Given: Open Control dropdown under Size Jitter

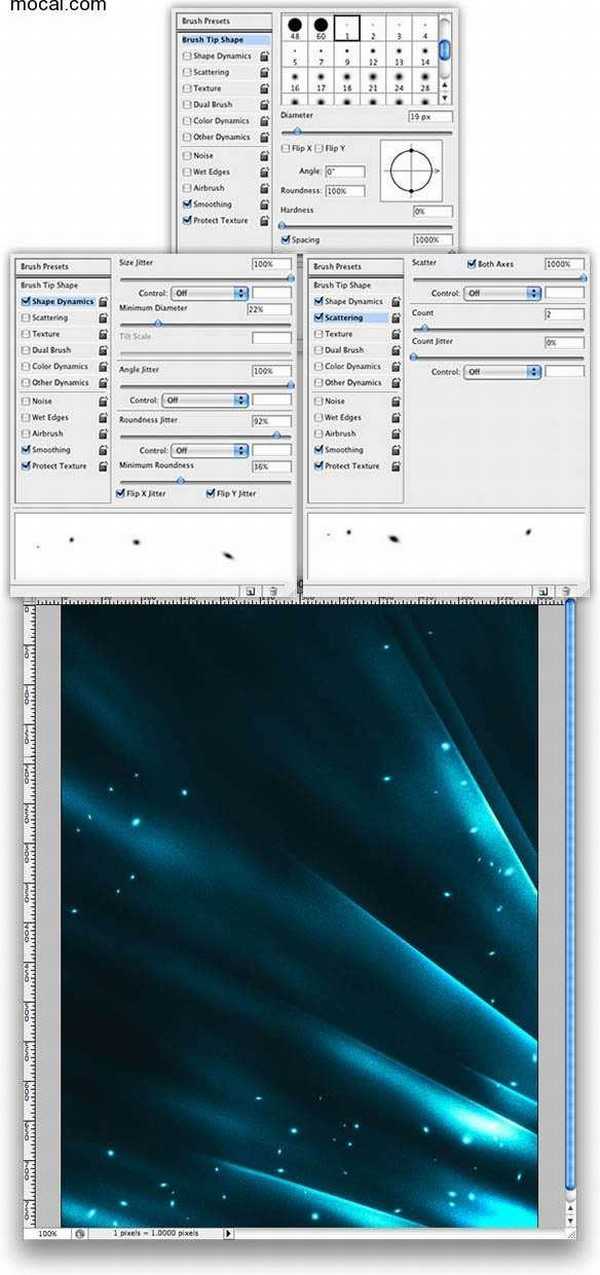Looking at the screenshot, I should [208, 293].
